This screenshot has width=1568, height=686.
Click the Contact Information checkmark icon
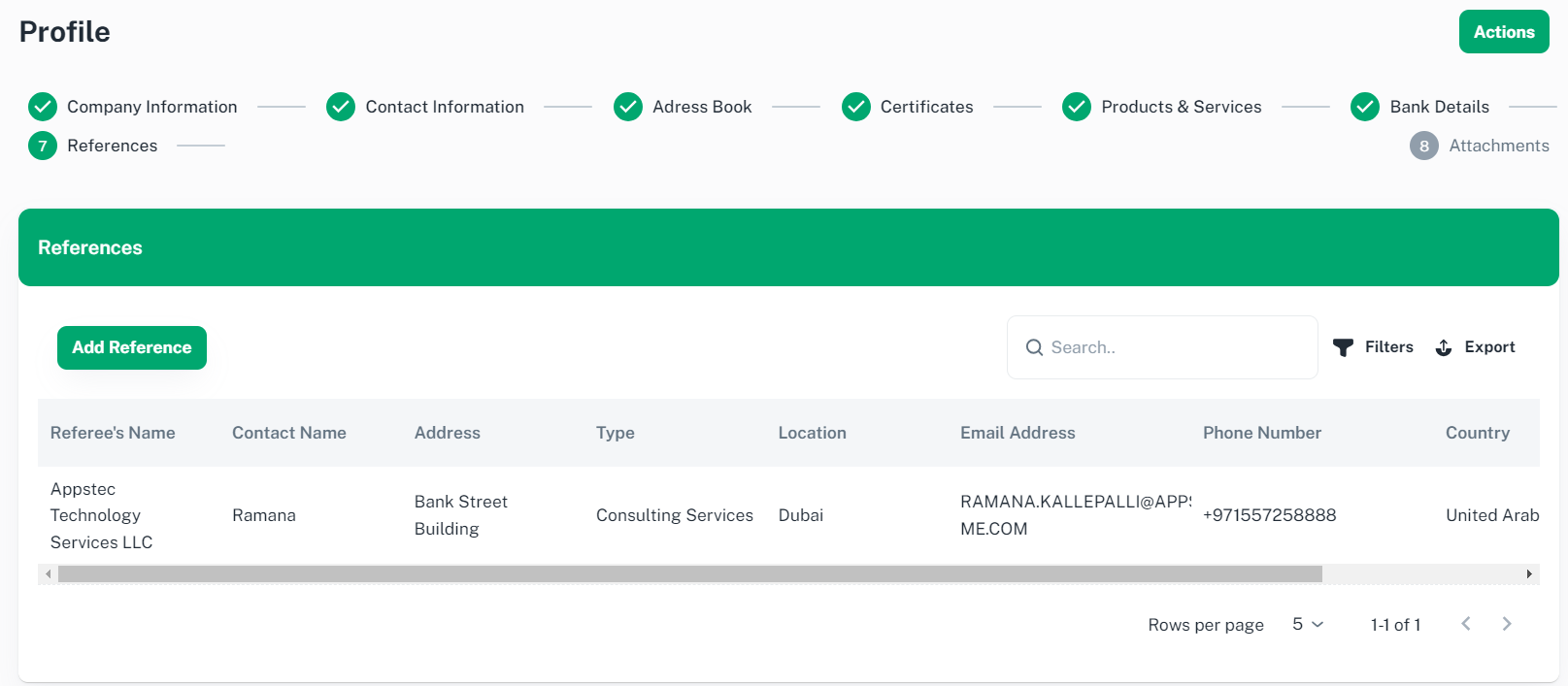tap(341, 107)
